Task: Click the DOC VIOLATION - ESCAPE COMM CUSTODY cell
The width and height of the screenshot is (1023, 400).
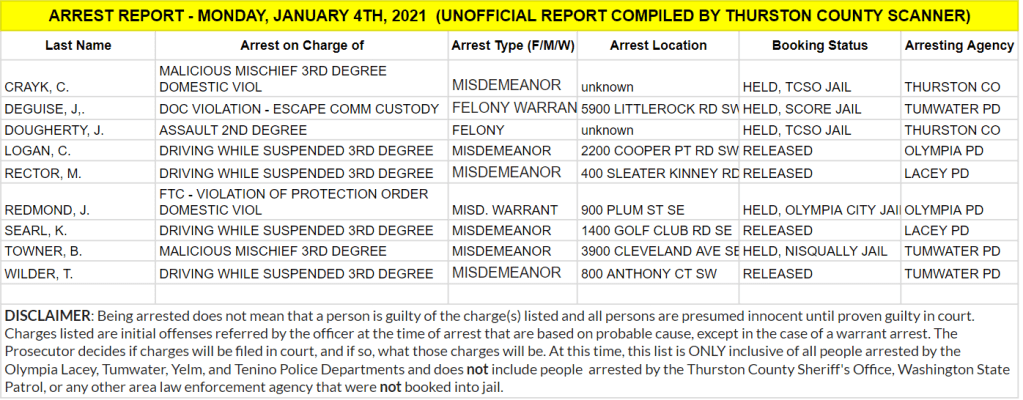Action: point(299,108)
